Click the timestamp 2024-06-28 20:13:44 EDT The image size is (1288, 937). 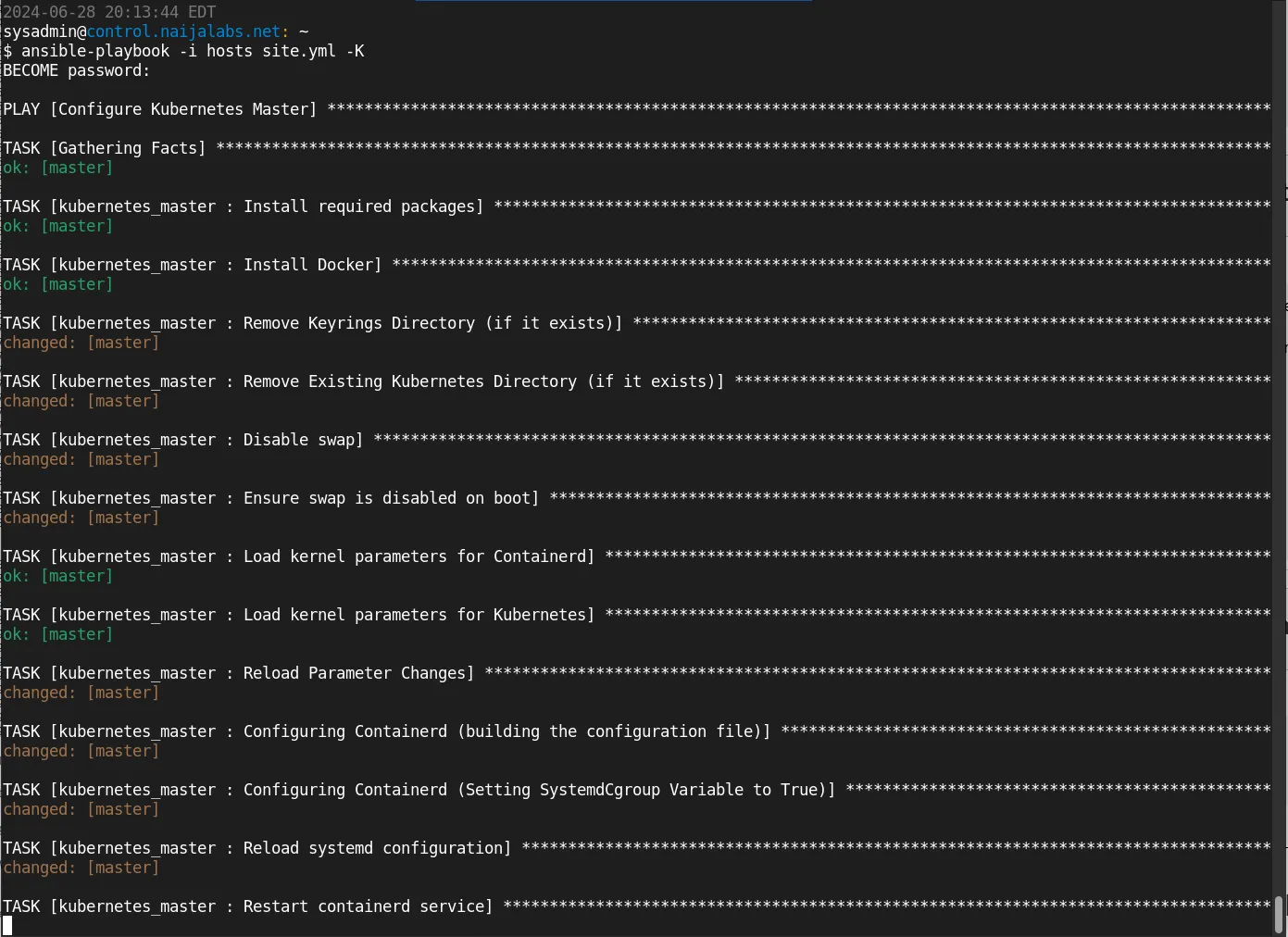109,12
